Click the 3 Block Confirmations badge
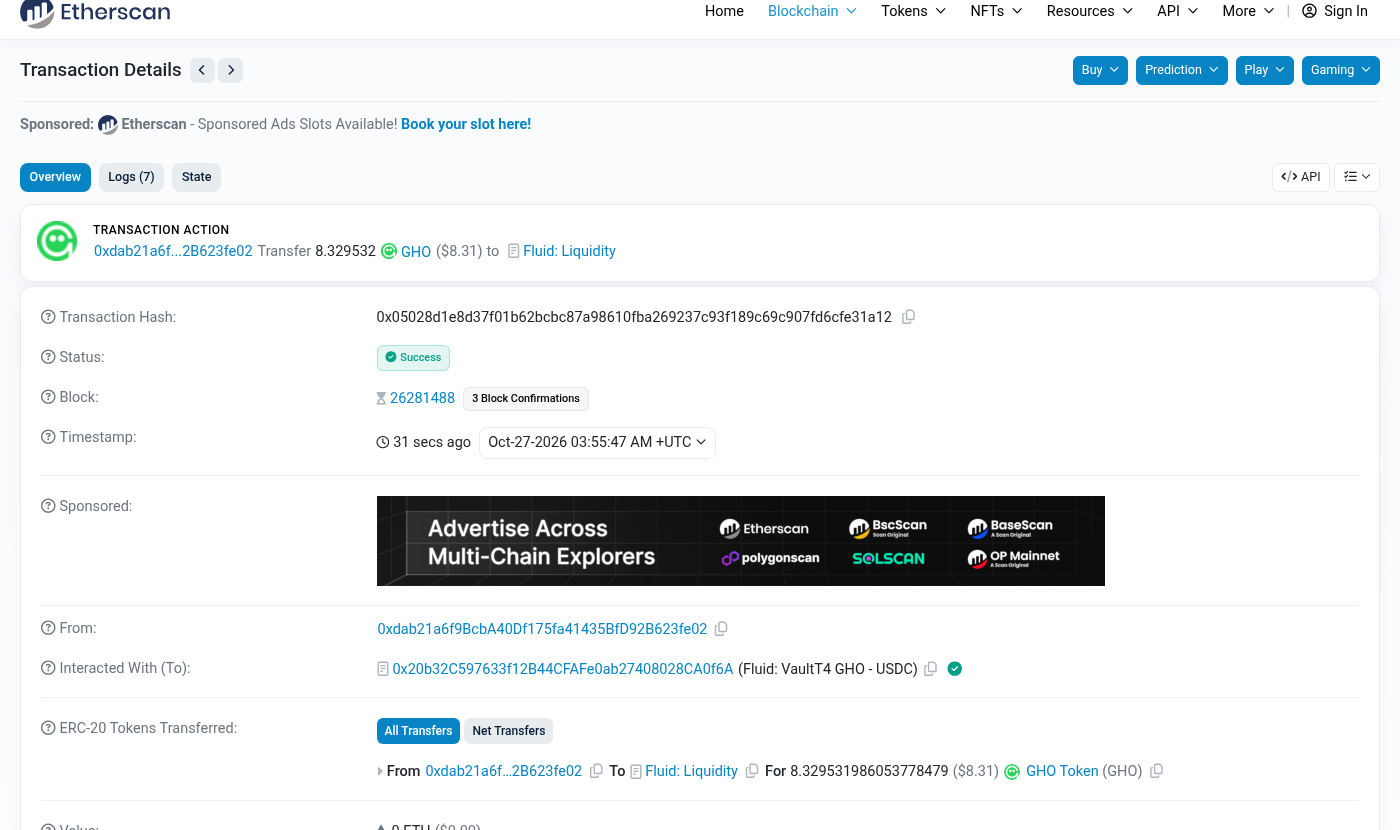This screenshot has width=1400, height=830. click(x=526, y=398)
